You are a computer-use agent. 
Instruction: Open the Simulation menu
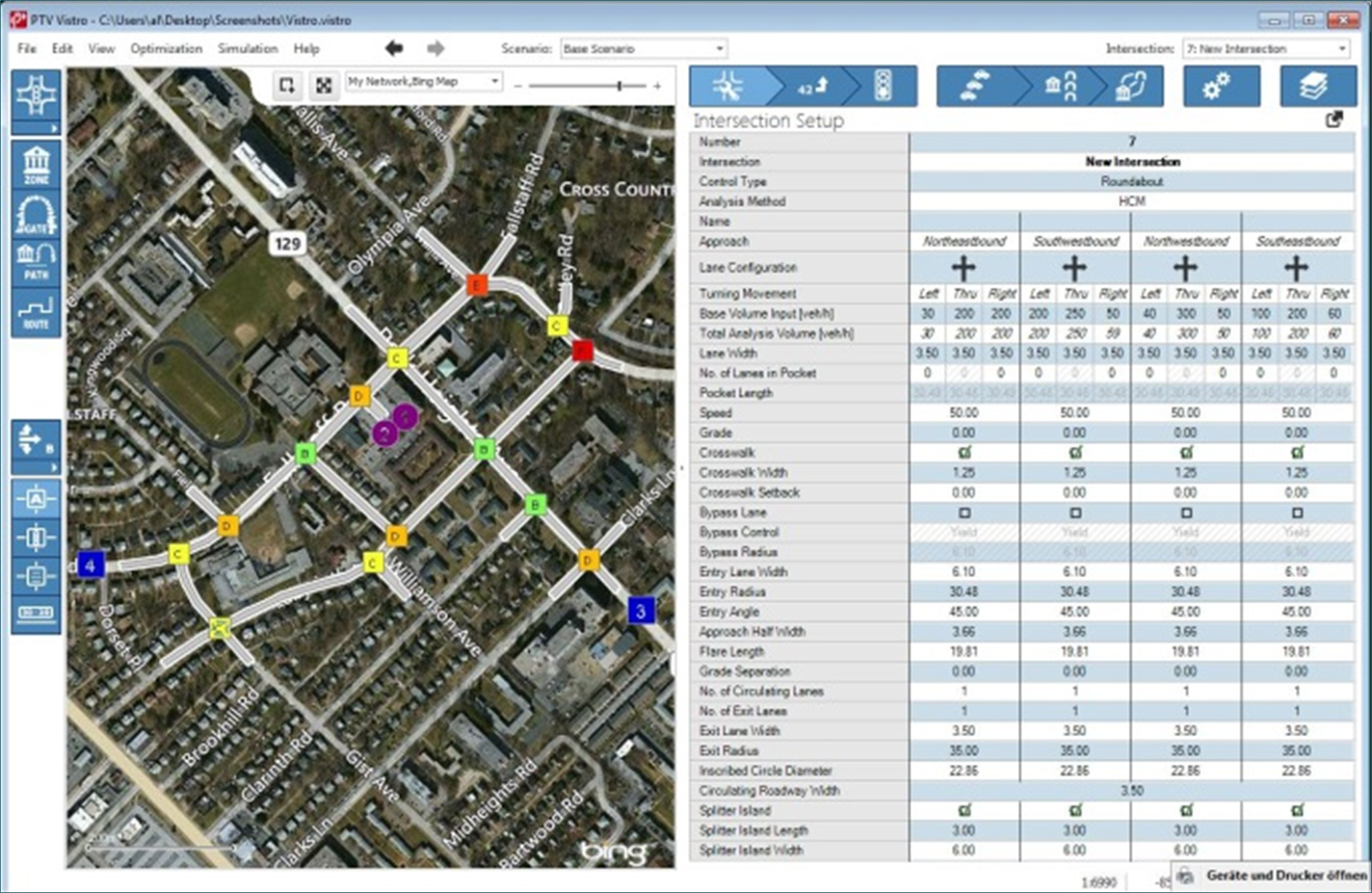pyautogui.click(x=248, y=49)
